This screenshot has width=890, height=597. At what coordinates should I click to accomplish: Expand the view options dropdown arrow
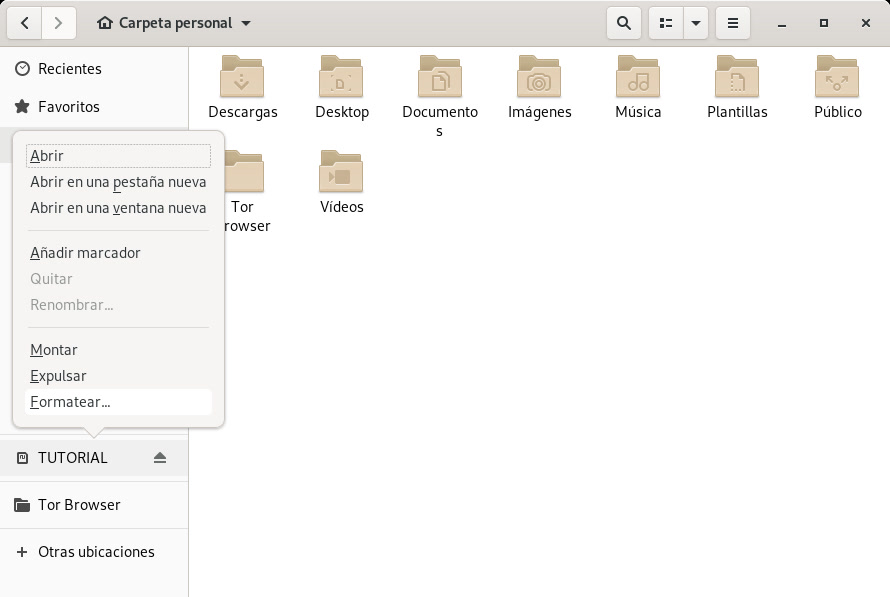(x=696, y=23)
